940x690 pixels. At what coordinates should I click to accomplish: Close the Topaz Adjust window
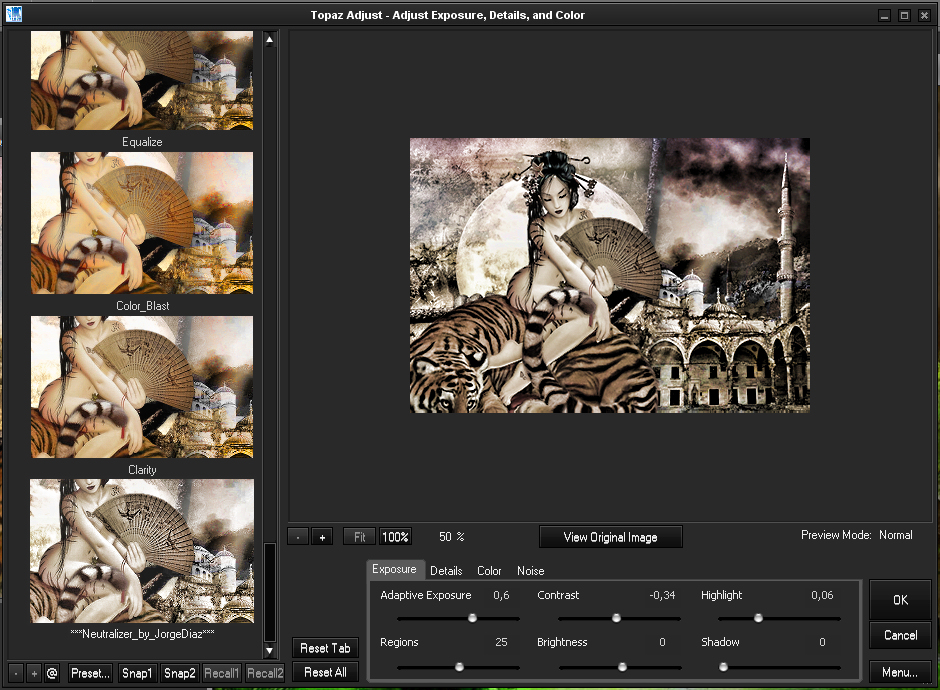click(x=924, y=16)
